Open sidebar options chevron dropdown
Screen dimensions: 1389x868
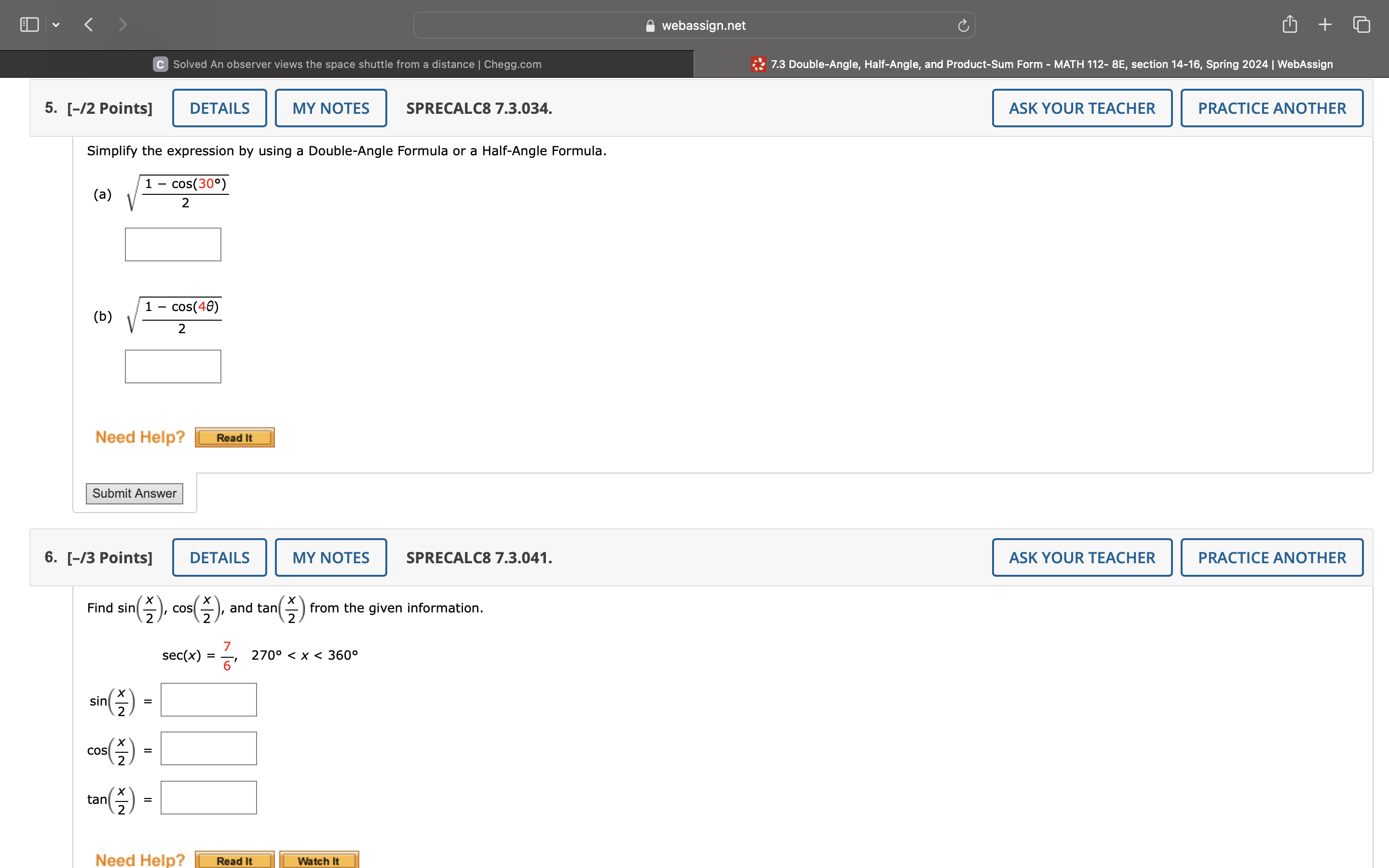55,25
